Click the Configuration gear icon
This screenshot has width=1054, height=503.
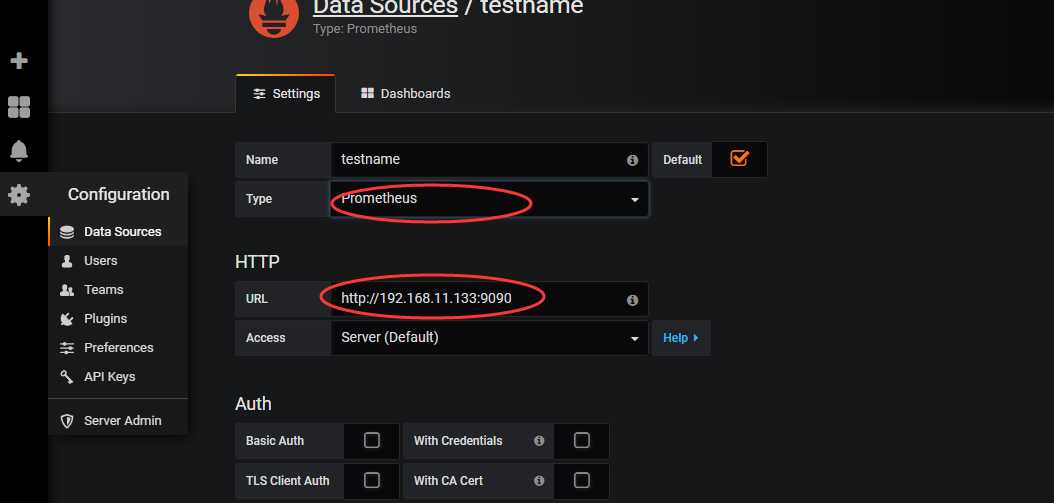(x=19, y=195)
